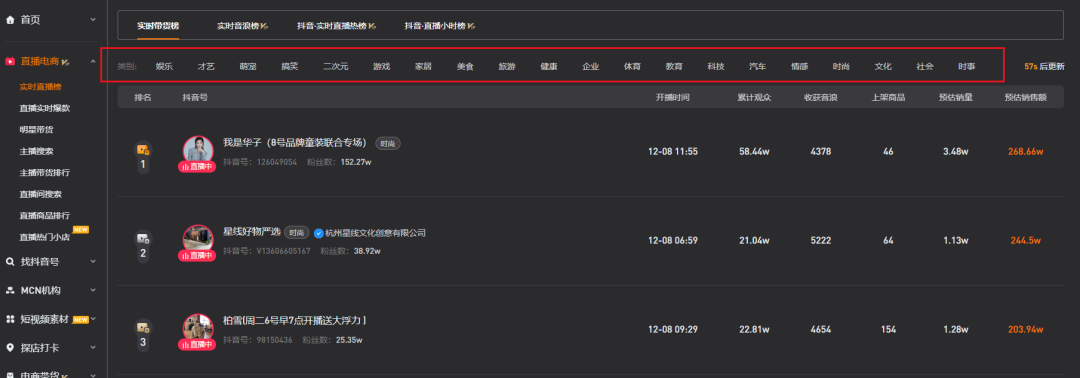
Task: Open the 抖音·直播小时榜 tab
Action: (x=440, y=25)
